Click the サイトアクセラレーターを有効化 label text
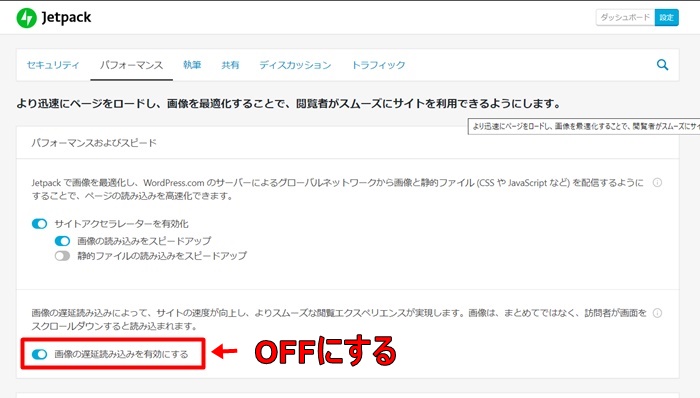 pyautogui.click(x=121, y=224)
